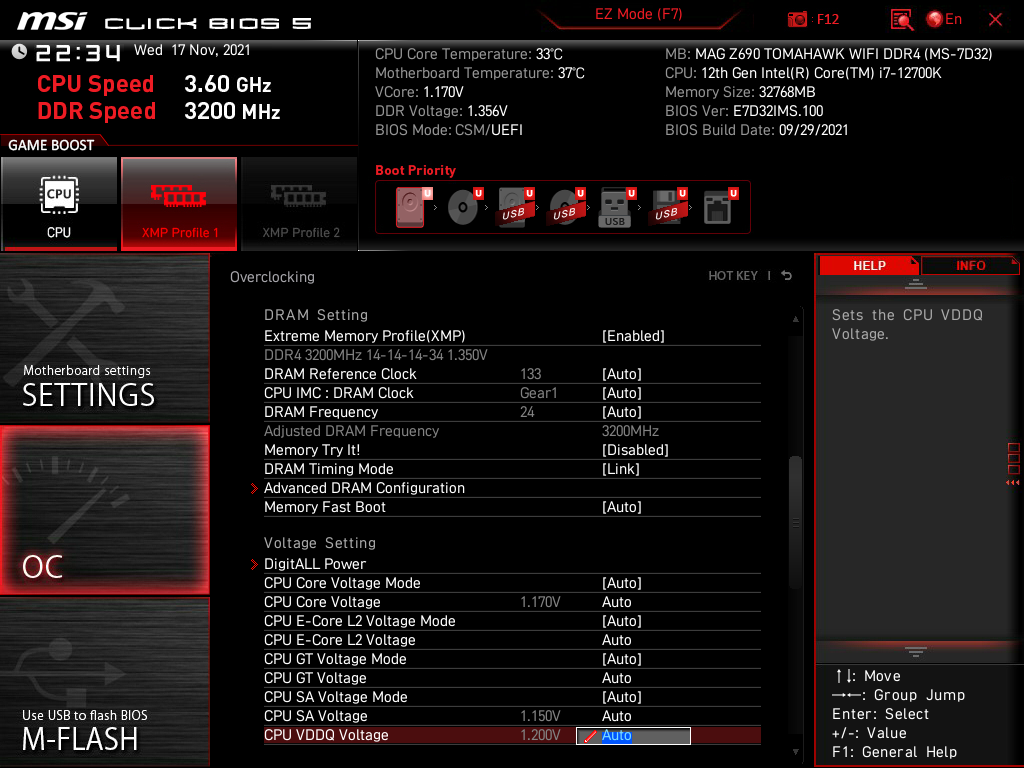This screenshot has width=1024, height=768.
Task: Open CPU E-Core L2 Voltage Mode dropdown
Action: click(x=622, y=620)
